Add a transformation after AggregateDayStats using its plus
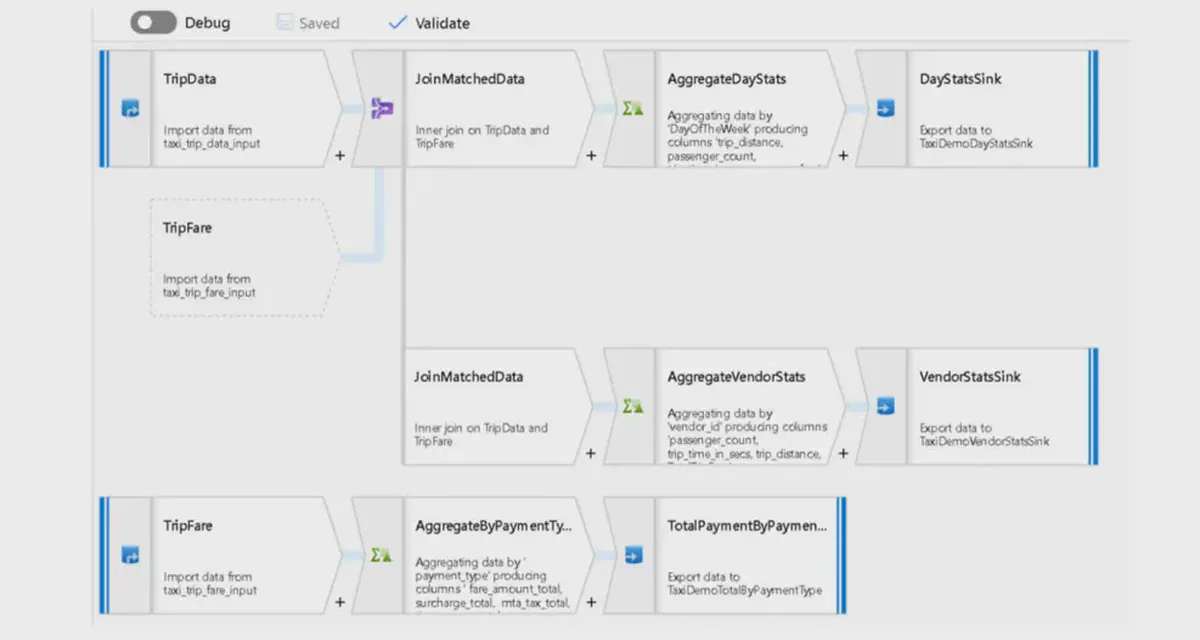The height and width of the screenshot is (640, 1200). click(x=843, y=156)
